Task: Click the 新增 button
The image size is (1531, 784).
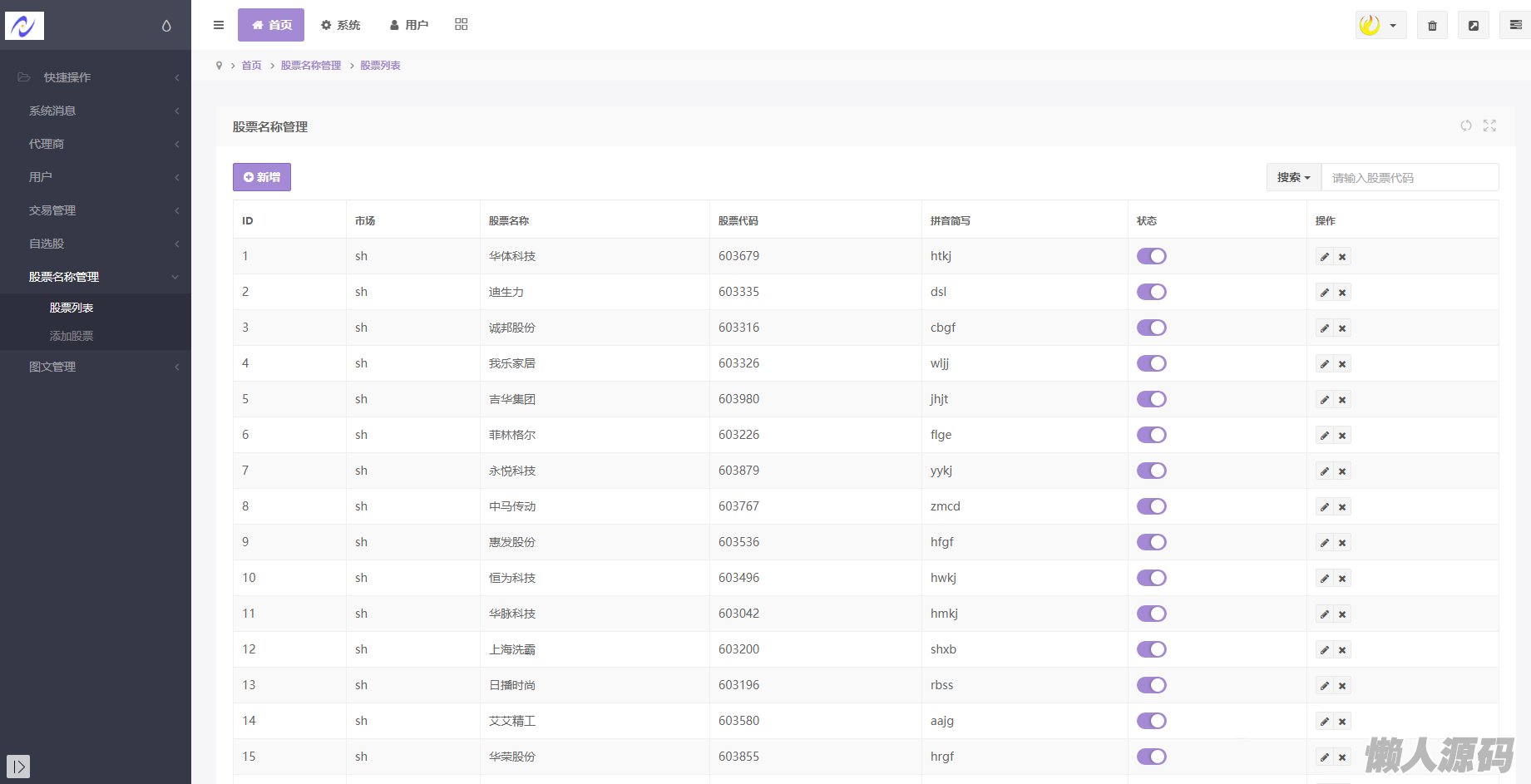Action: click(262, 177)
